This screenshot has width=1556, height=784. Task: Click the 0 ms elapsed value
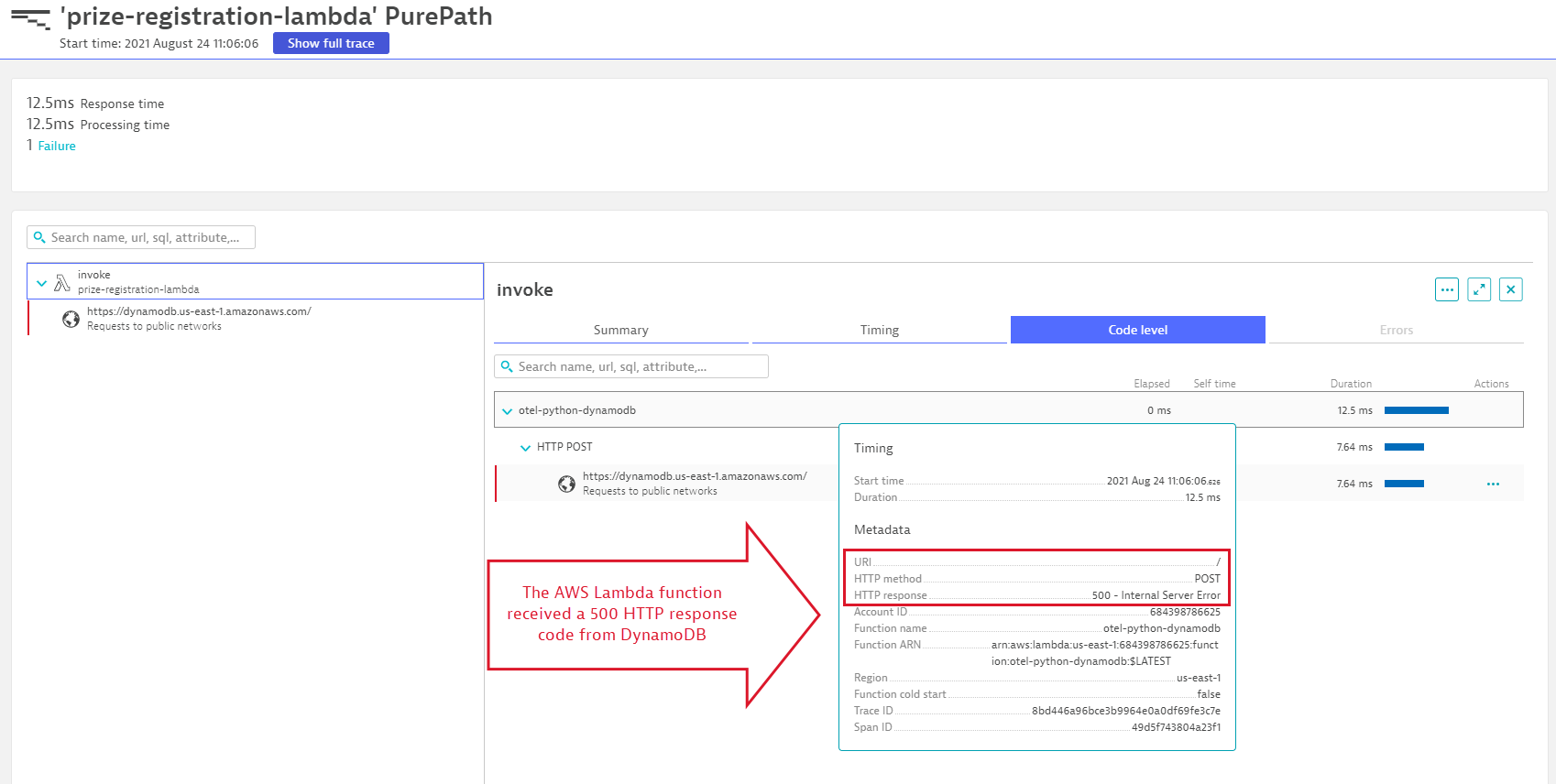1159,410
